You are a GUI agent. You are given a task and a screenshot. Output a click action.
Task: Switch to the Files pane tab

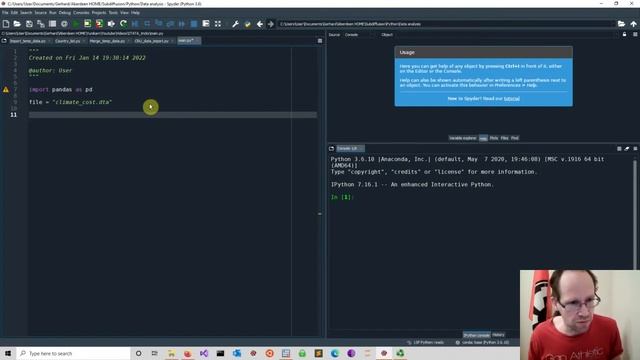pyautogui.click(x=504, y=138)
